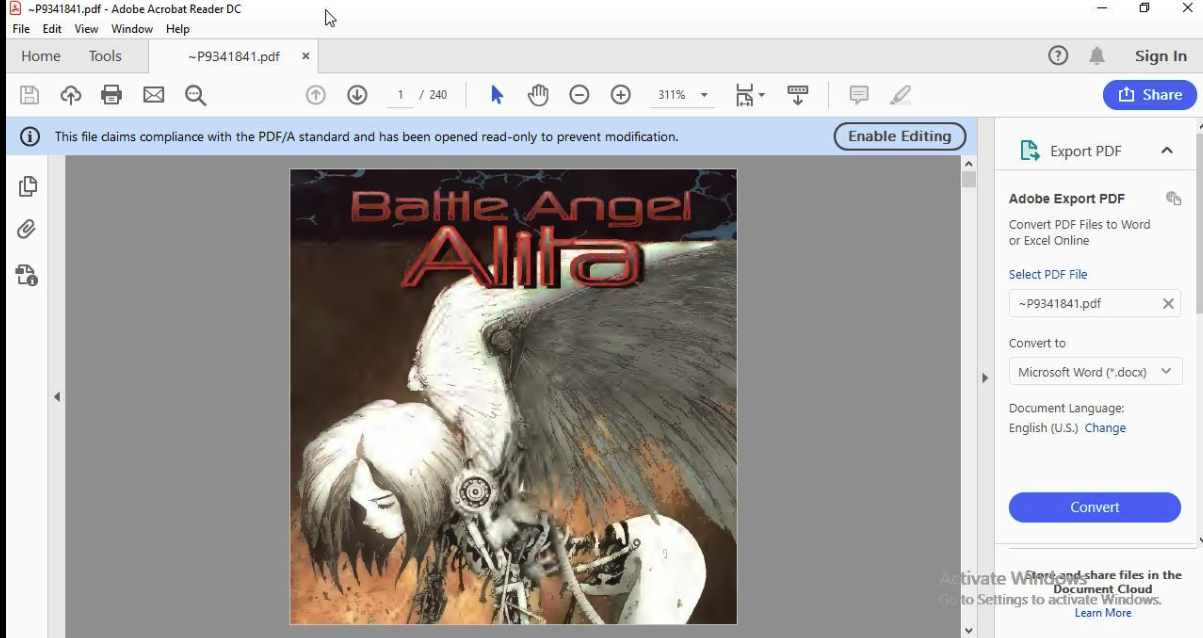Viewport: 1203px width, 638px height.
Task: Click the Share button
Action: (1150, 95)
